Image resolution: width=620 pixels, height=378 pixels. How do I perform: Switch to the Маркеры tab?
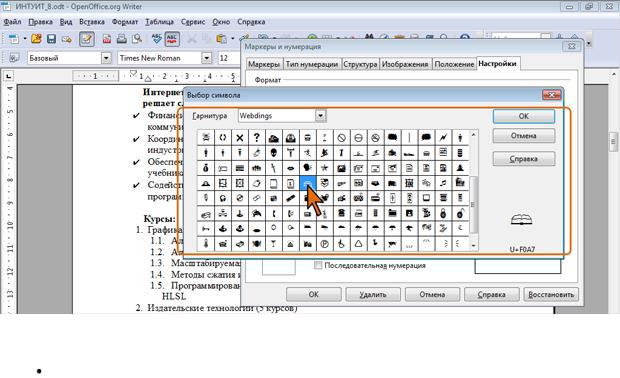click(264, 64)
